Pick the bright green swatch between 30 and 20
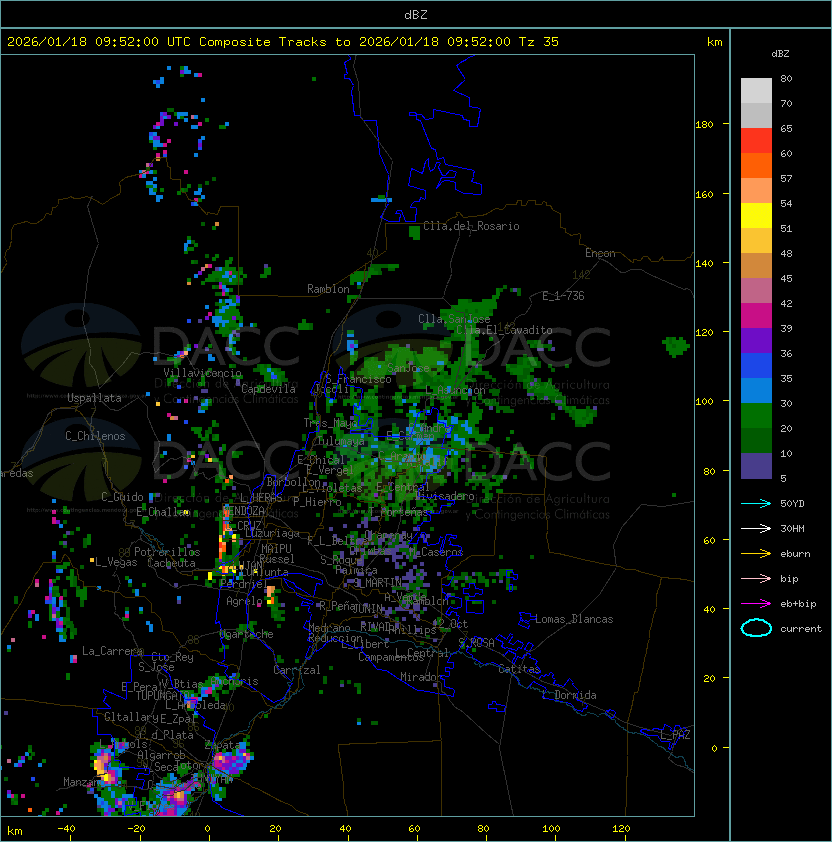 pyautogui.click(x=756, y=416)
